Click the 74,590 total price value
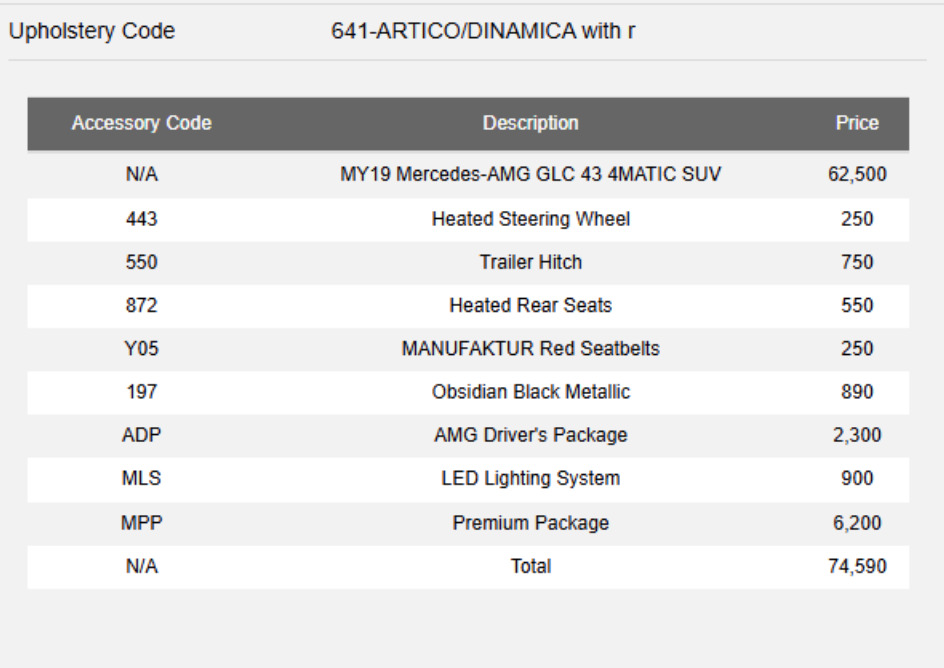944x668 pixels. pos(857,566)
